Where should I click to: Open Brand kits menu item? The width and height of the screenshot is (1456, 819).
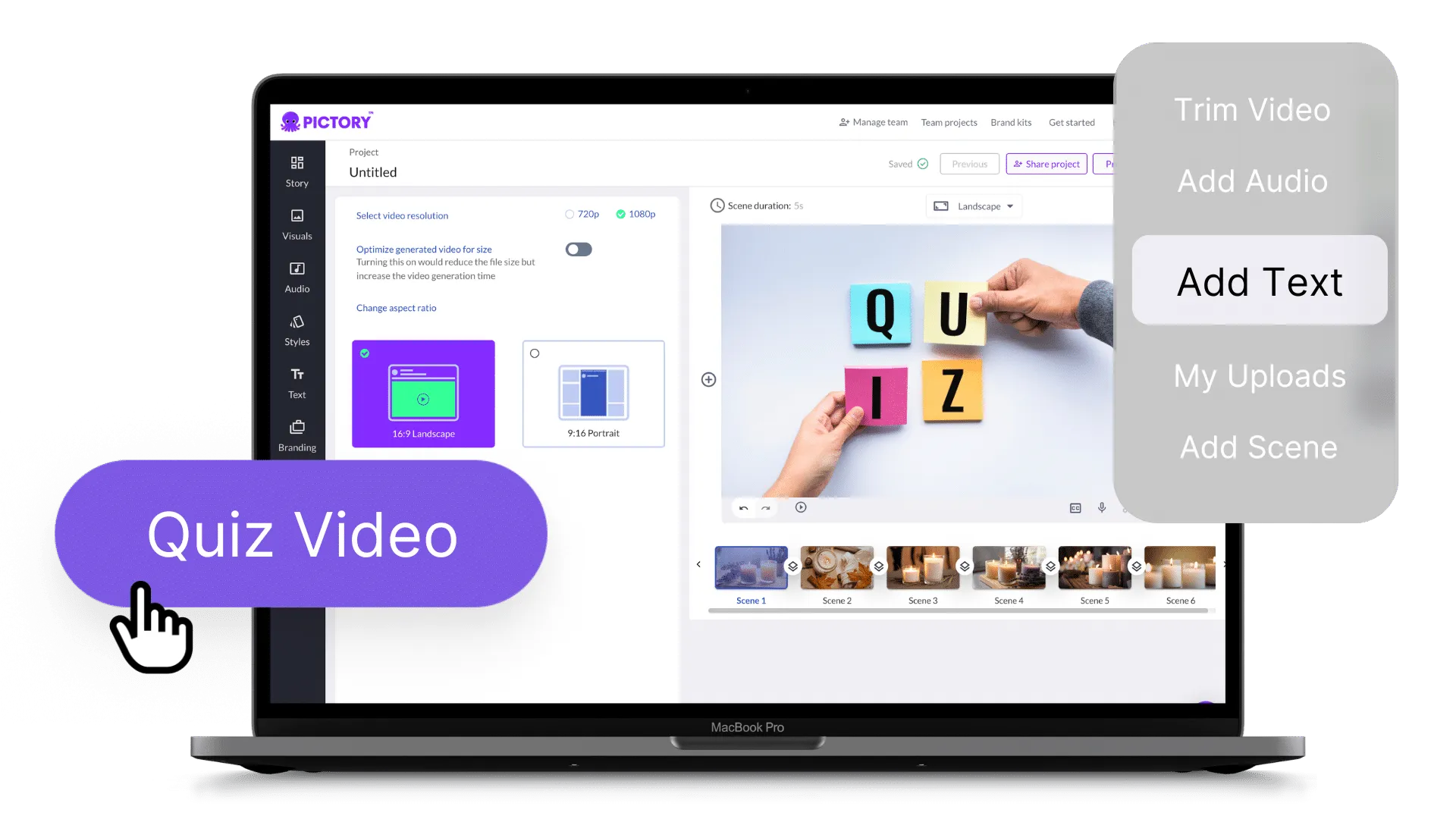[x=1011, y=122]
